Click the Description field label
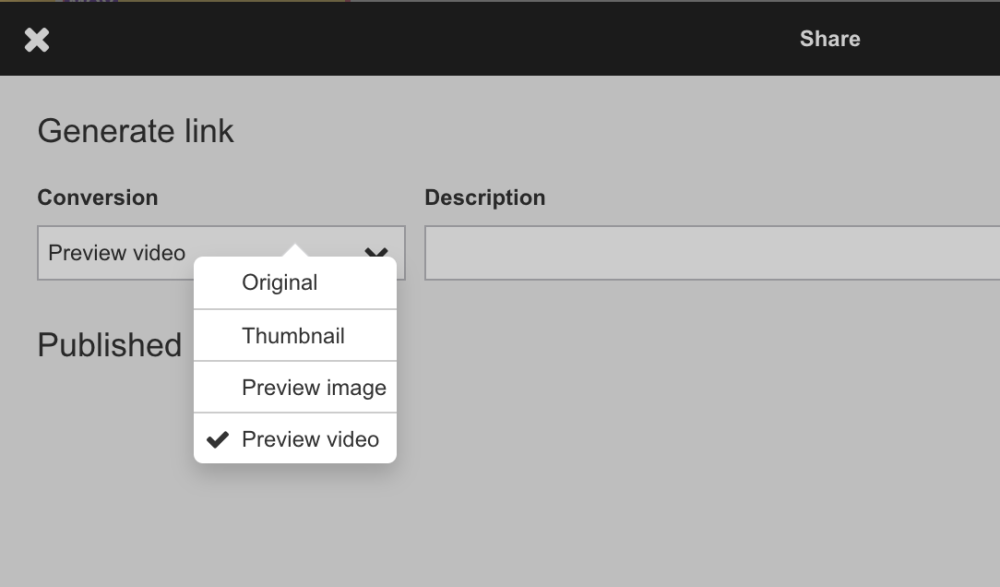 pos(485,198)
